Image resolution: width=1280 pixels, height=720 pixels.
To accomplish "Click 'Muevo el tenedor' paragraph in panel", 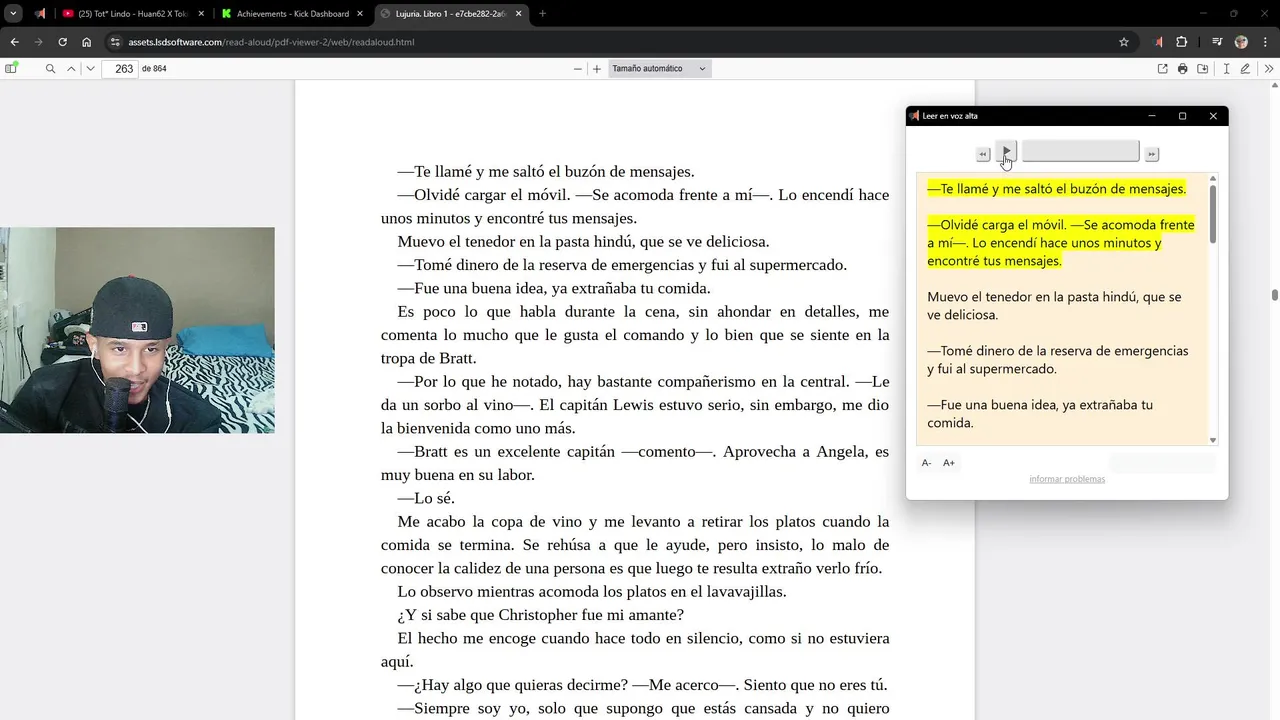I will [1054, 306].
